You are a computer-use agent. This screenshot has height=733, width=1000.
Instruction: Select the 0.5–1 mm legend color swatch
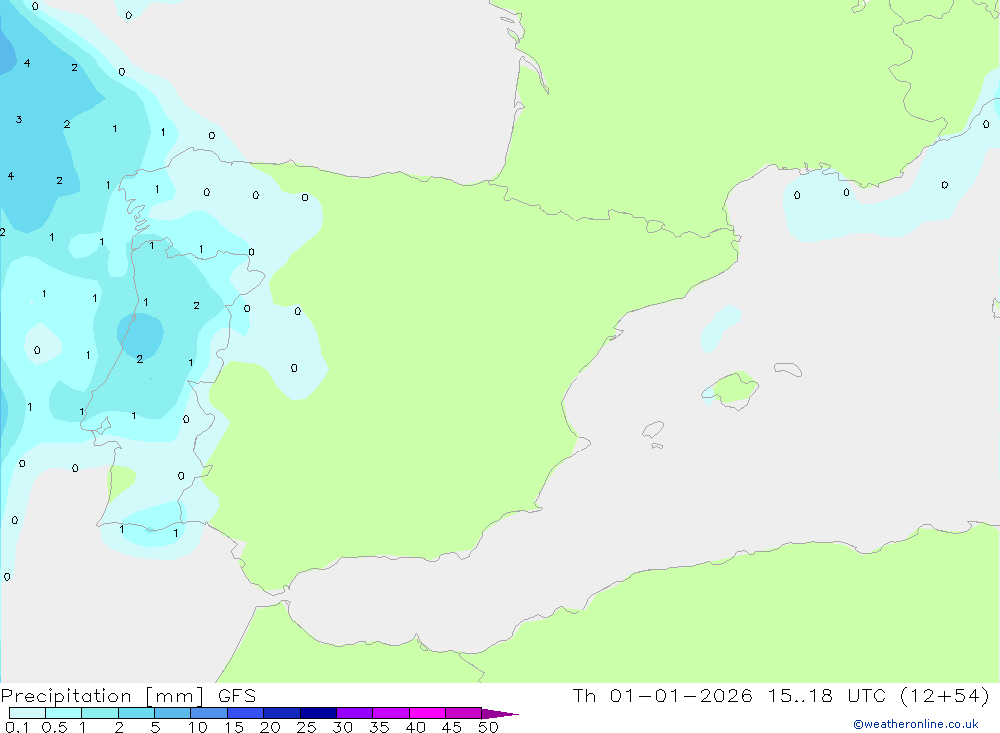[x=63, y=713]
